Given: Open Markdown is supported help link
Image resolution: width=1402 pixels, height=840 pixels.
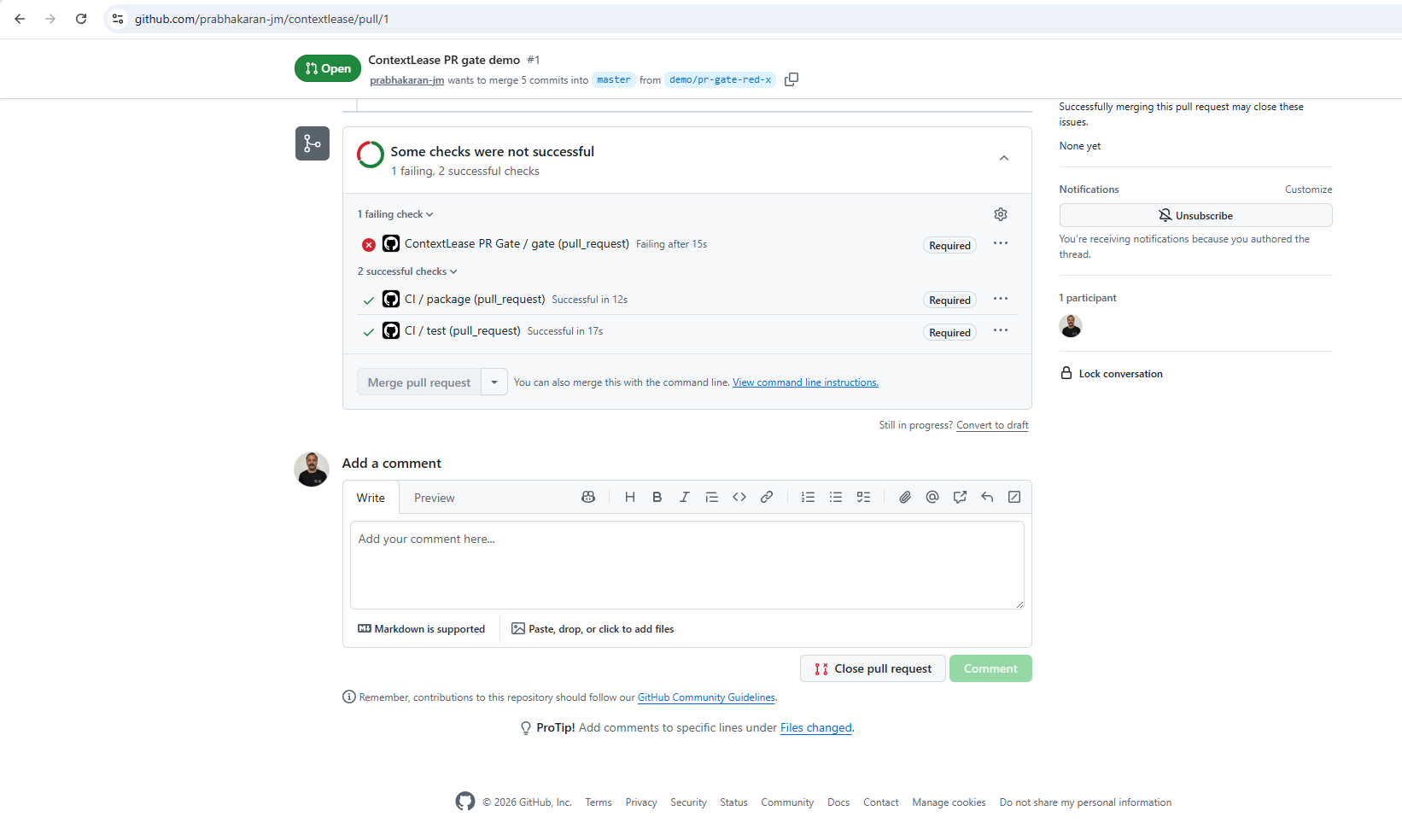Looking at the screenshot, I should tap(421, 629).
